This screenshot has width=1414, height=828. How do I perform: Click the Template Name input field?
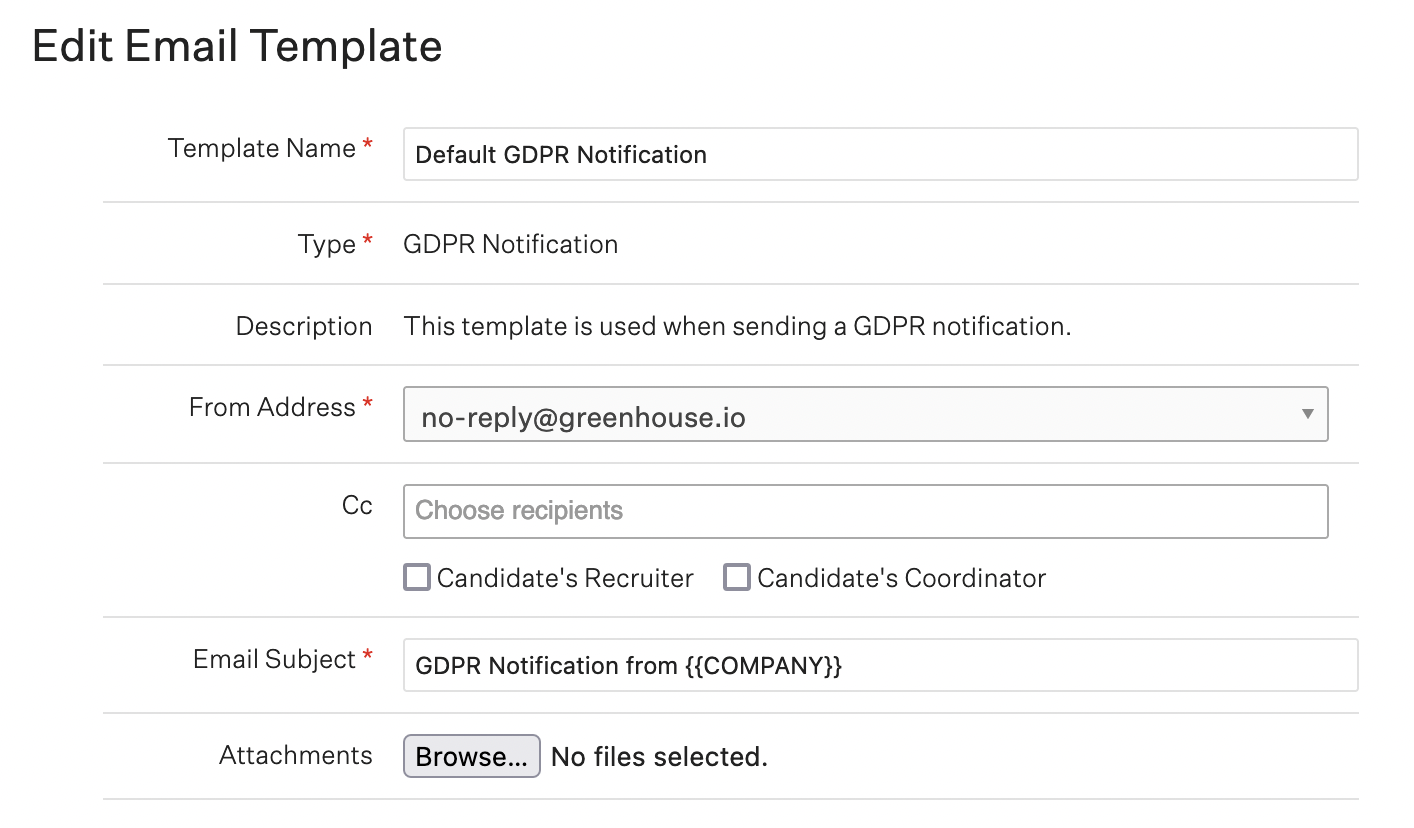[x=880, y=154]
